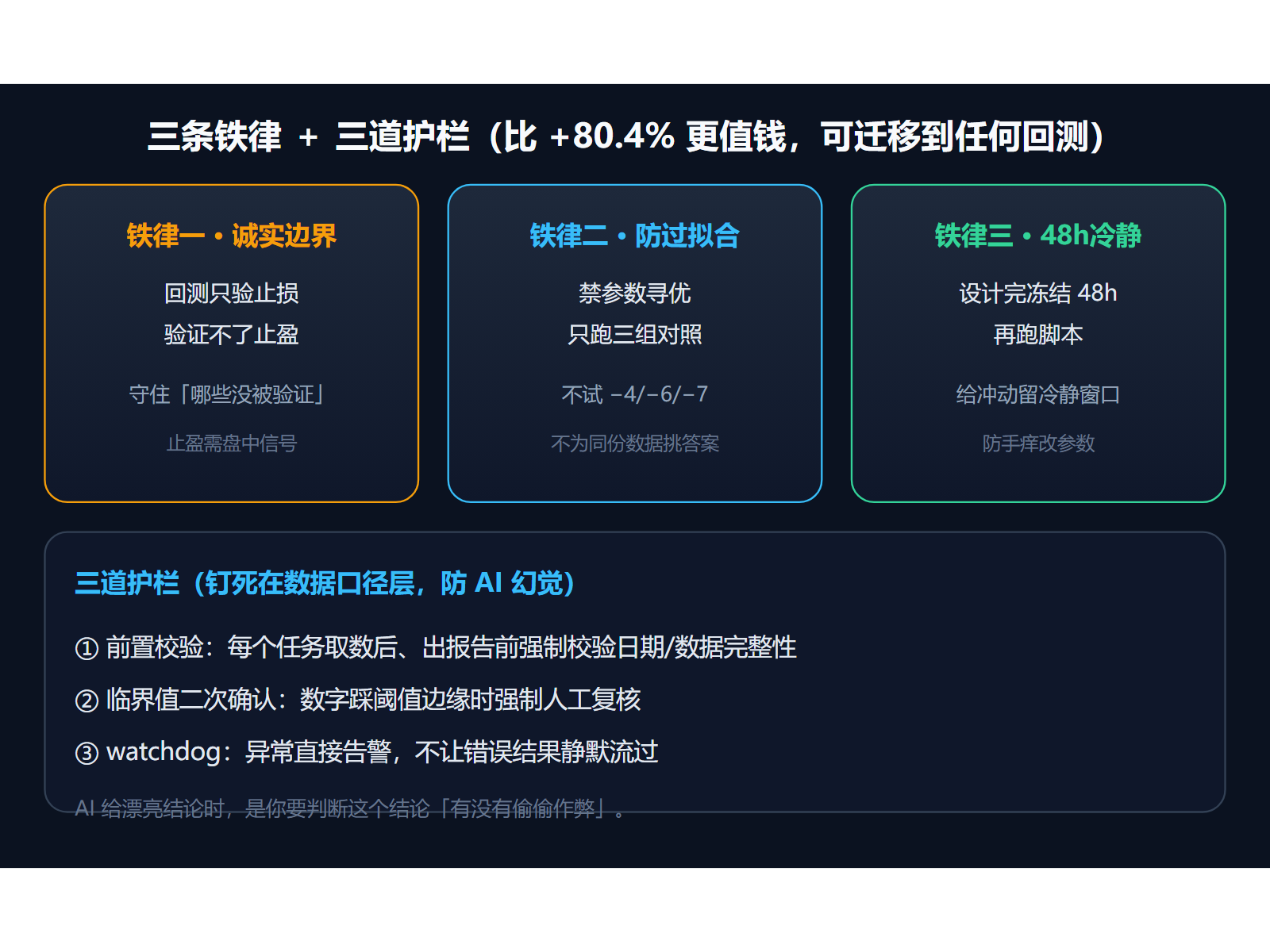Click guardrail item ③ watchdog

(366, 752)
